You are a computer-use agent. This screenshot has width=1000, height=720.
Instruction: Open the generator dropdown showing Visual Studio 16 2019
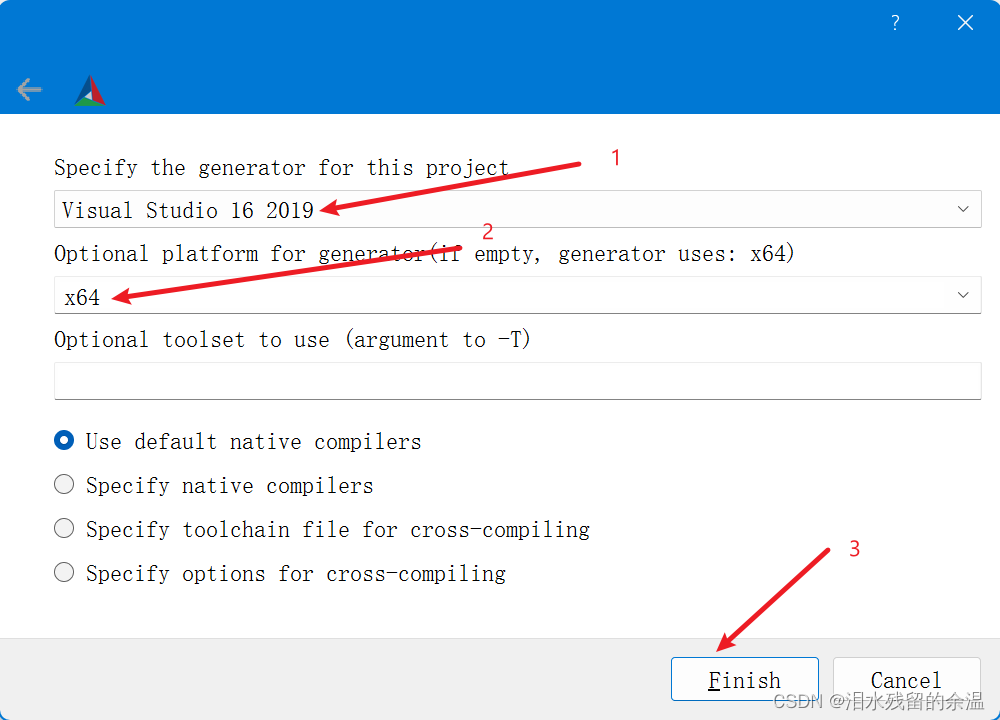click(x=518, y=209)
